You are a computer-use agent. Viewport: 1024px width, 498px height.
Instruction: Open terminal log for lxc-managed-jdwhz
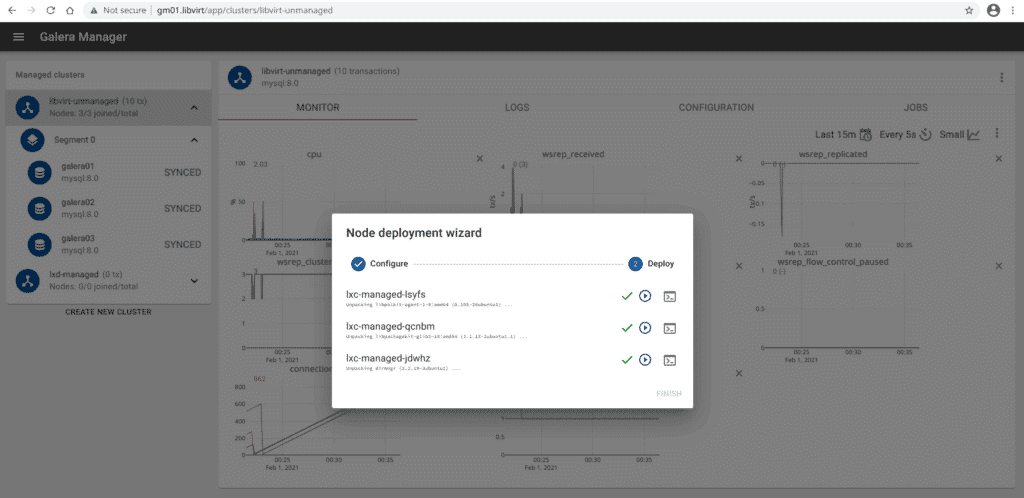[670, 359]
